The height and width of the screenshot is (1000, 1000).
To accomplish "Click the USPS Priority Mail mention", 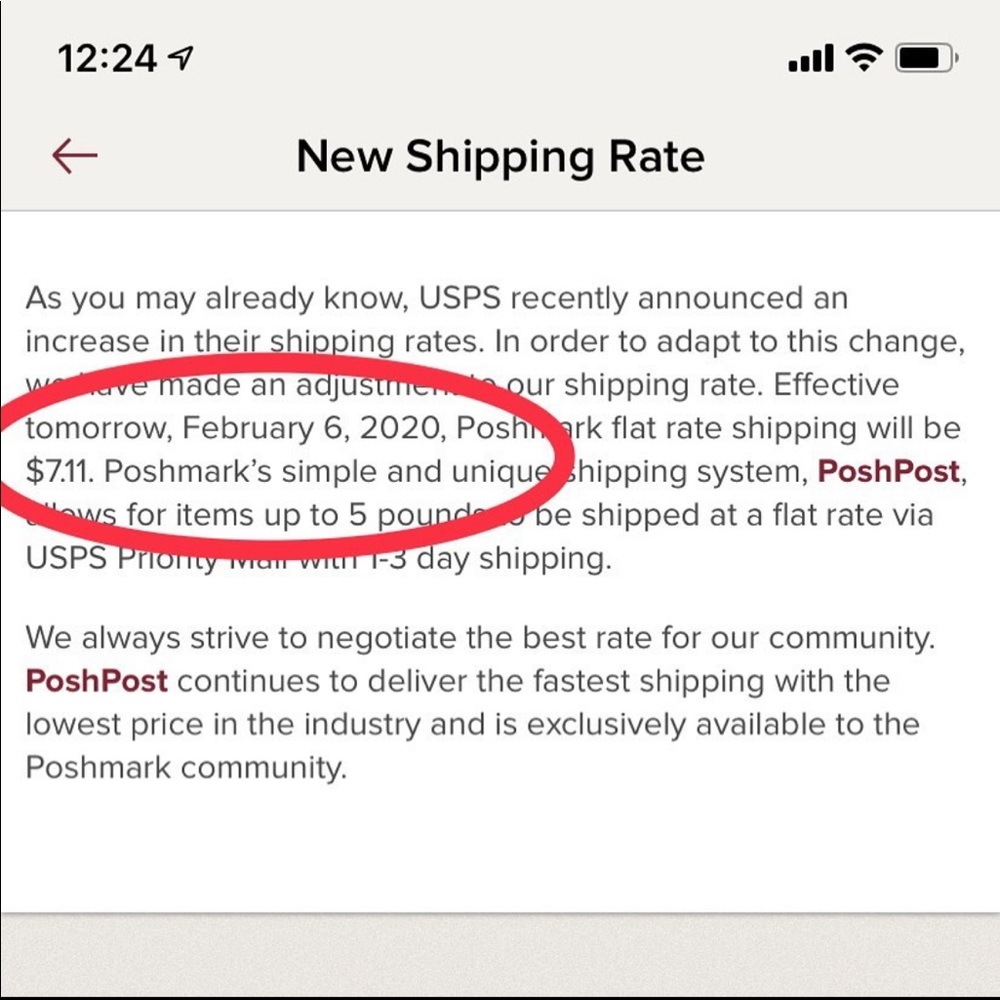I will (185, 558).
